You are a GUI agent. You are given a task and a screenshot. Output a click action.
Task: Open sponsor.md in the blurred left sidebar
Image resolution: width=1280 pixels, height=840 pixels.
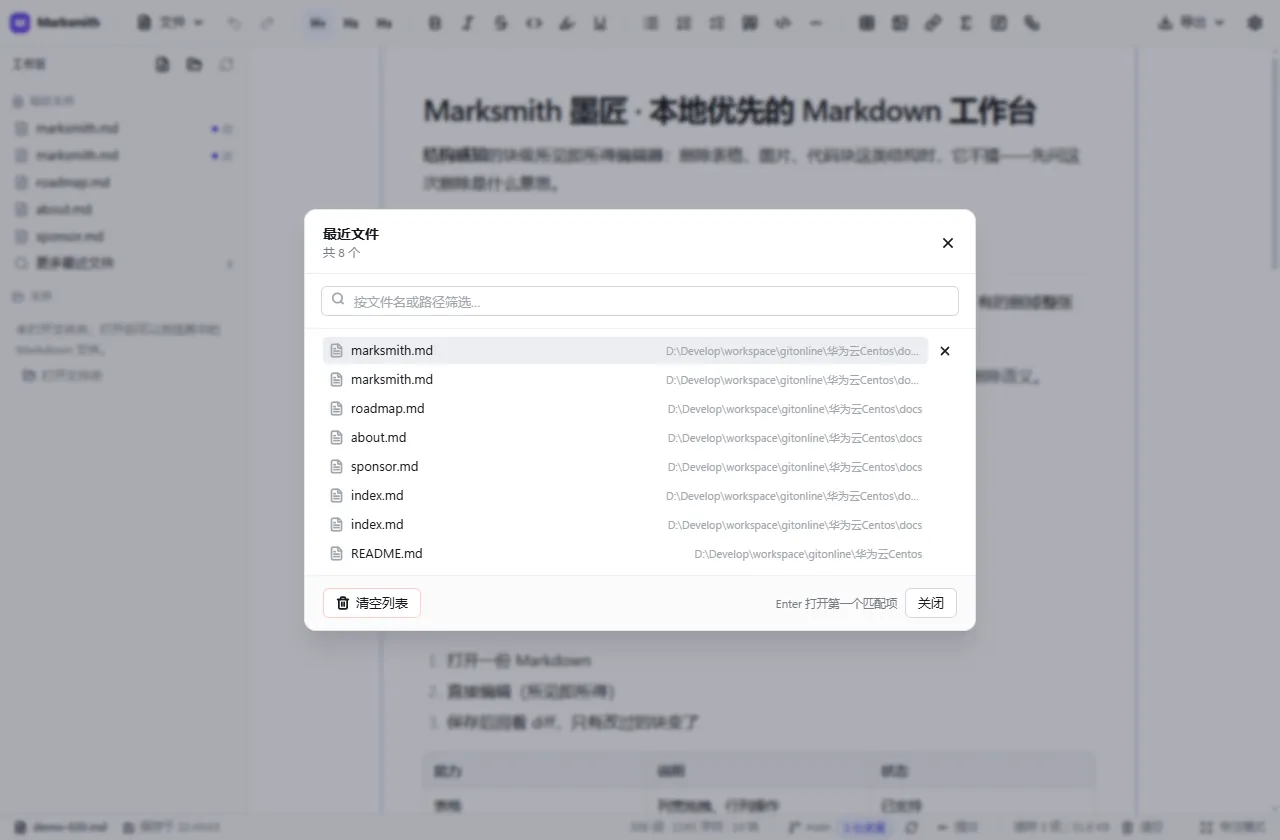[x=124, y=236]
